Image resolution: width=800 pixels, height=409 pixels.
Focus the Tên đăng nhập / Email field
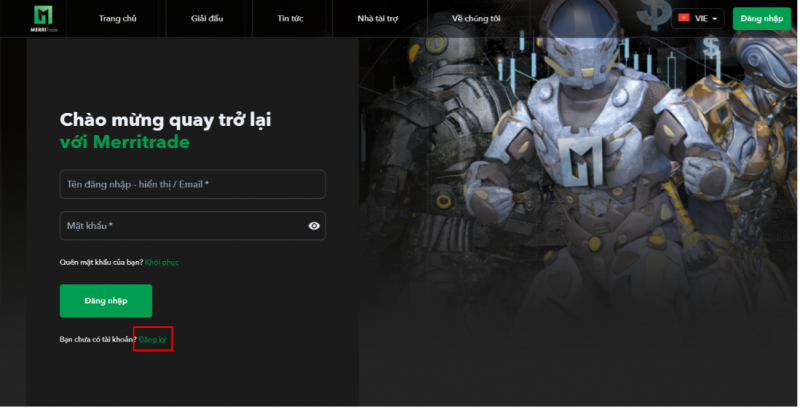coord(192,184)
